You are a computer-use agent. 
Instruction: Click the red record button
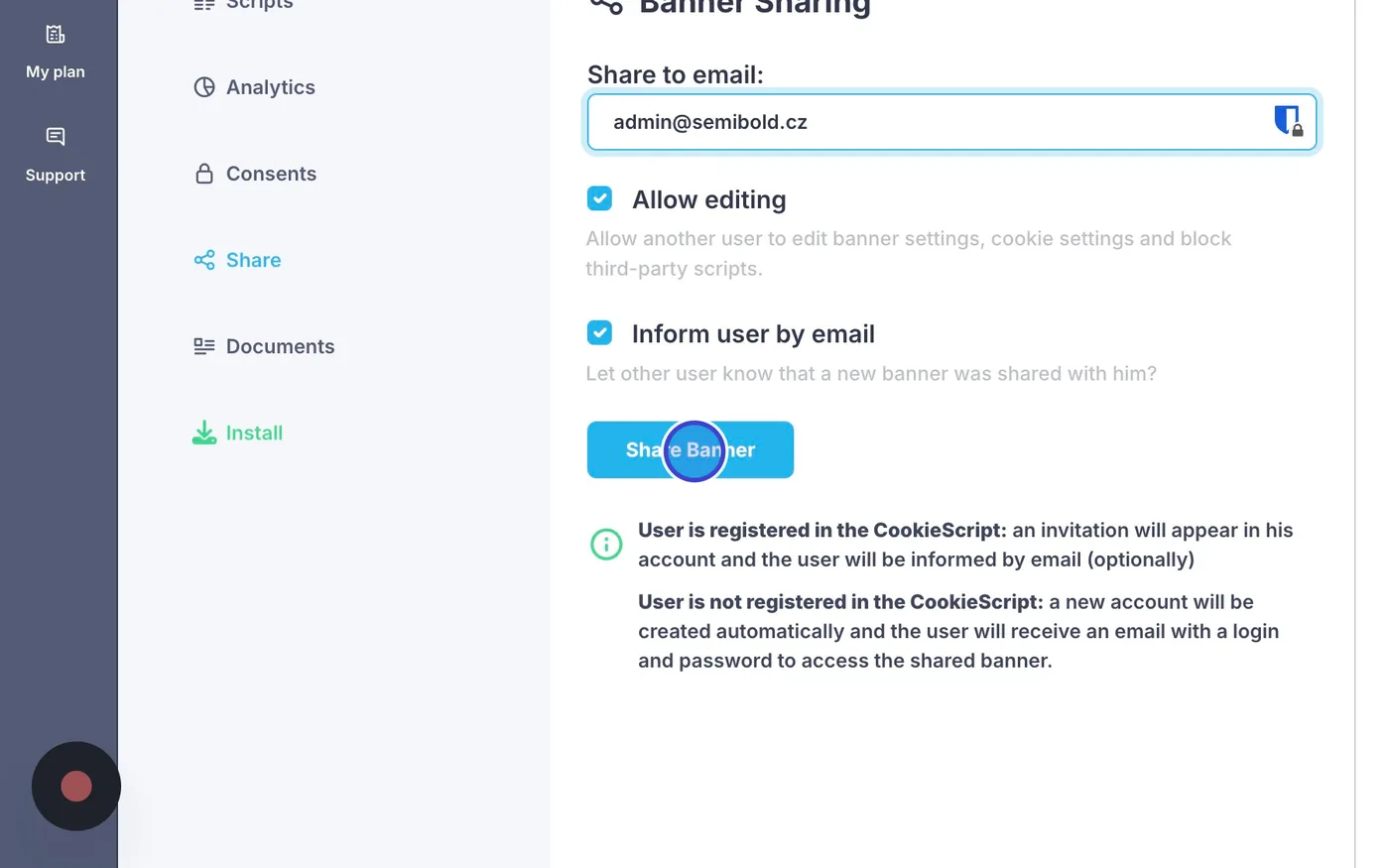coord(76,787)
